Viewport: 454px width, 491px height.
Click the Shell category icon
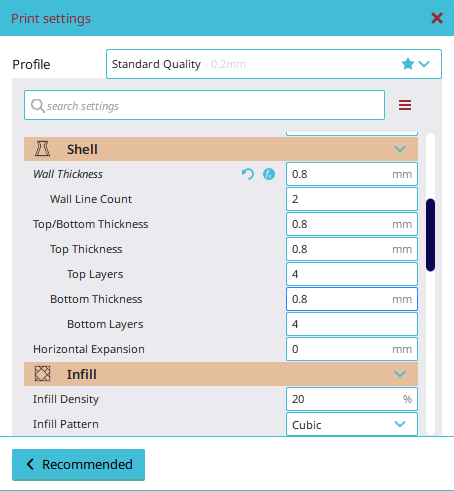point(42,149)
